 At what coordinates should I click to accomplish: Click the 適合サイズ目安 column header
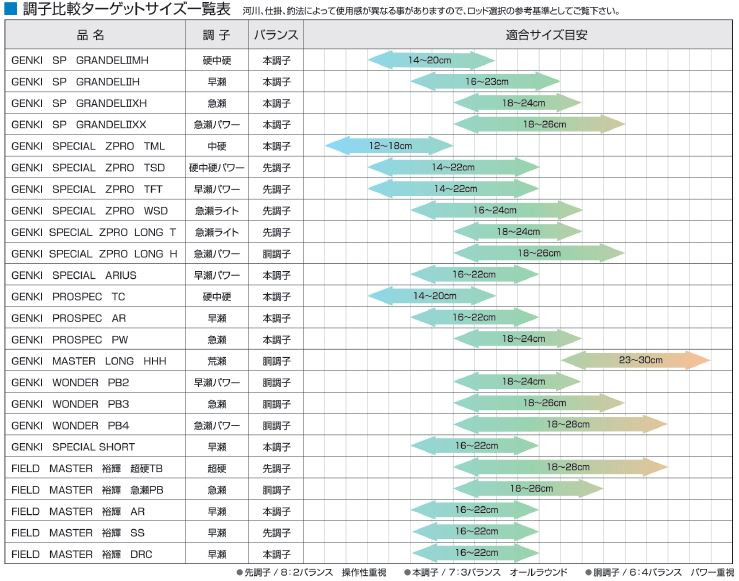click(x=517, y=34)
